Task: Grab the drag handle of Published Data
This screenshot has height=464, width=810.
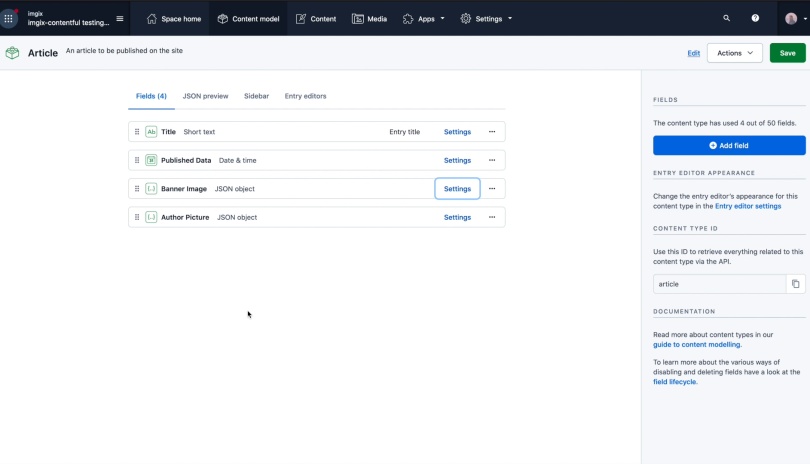Action: [137, 160]
